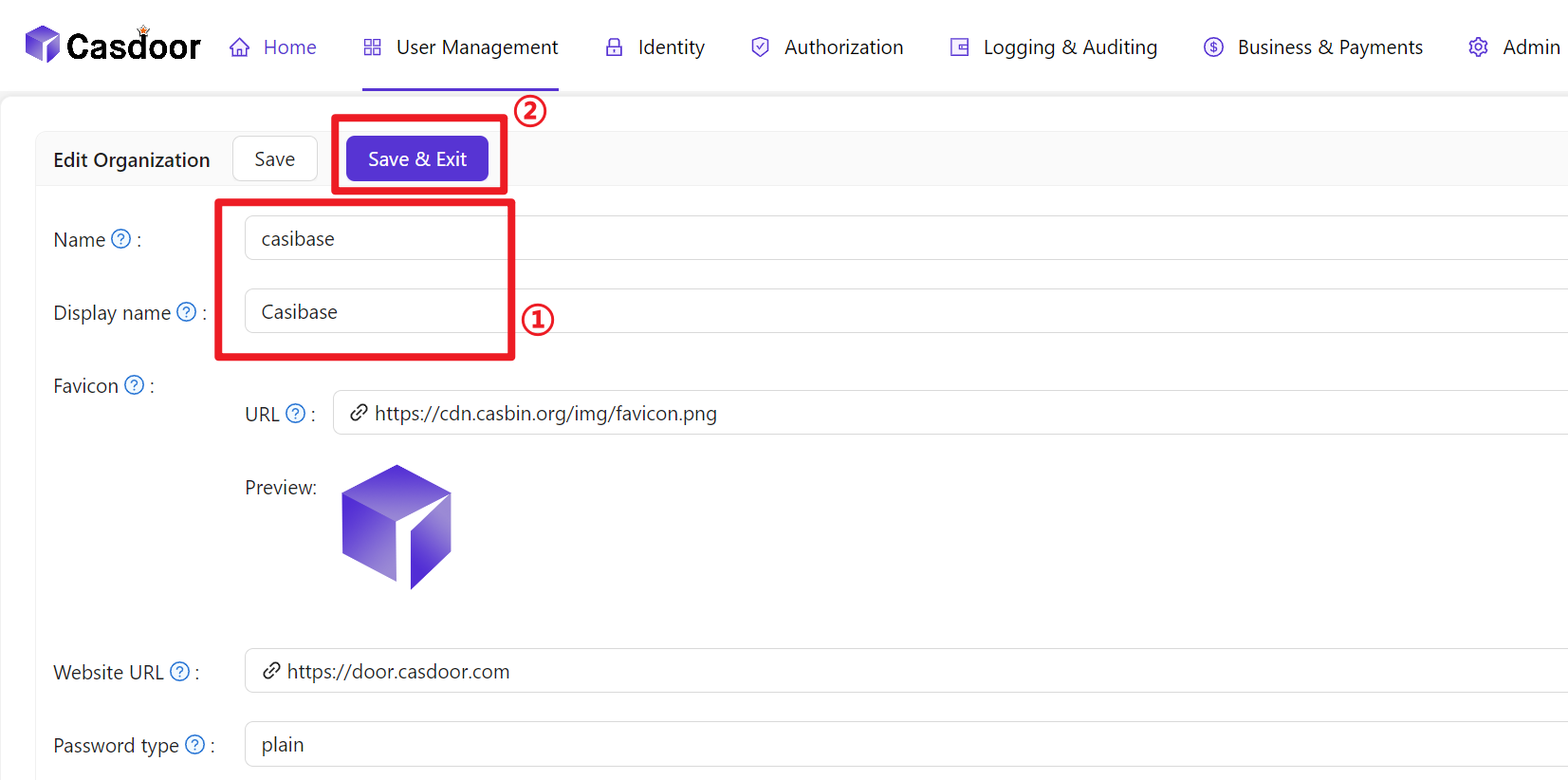Click the Save & Exit button

[417, 159]
